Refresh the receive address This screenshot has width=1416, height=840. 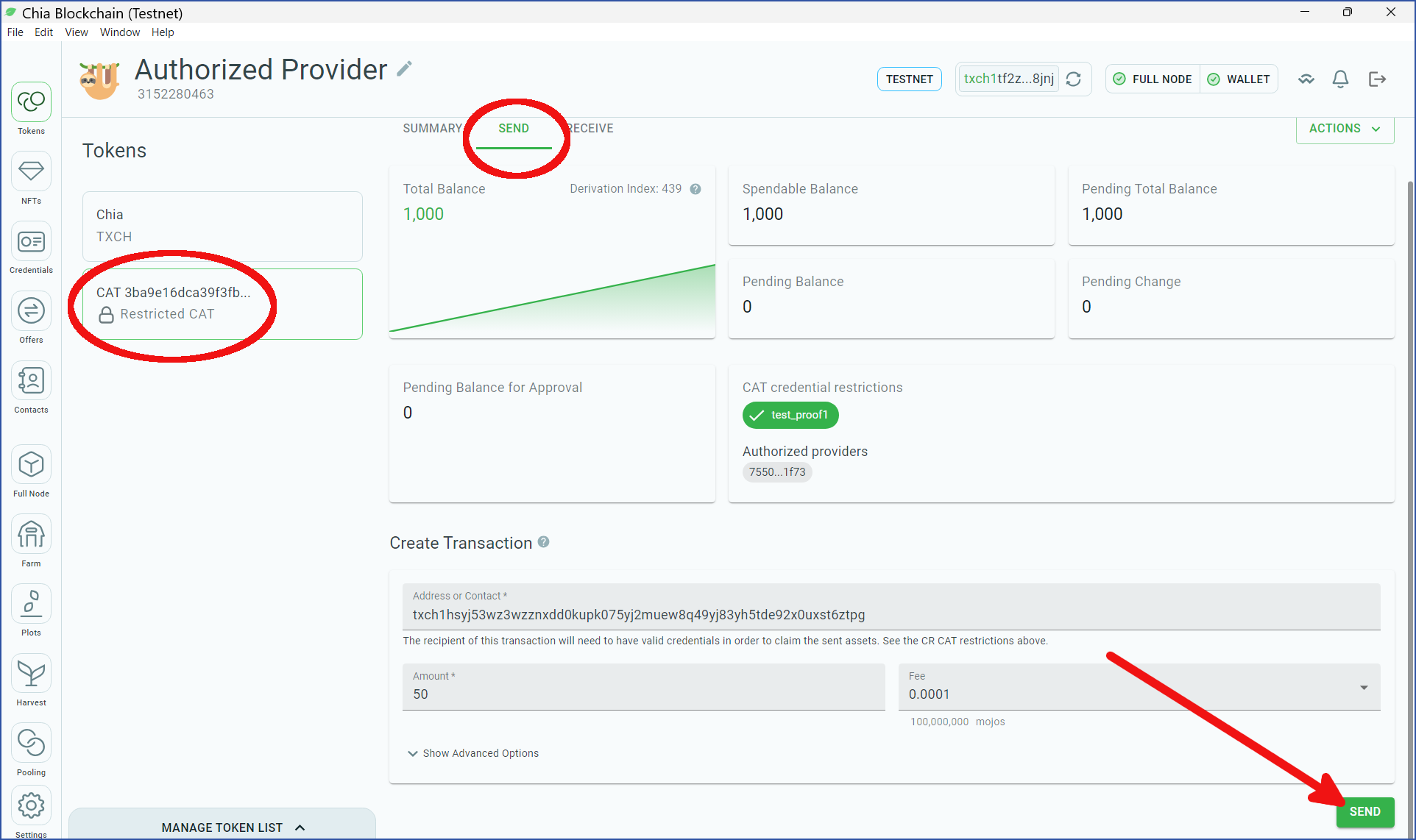pos(1074,79)
